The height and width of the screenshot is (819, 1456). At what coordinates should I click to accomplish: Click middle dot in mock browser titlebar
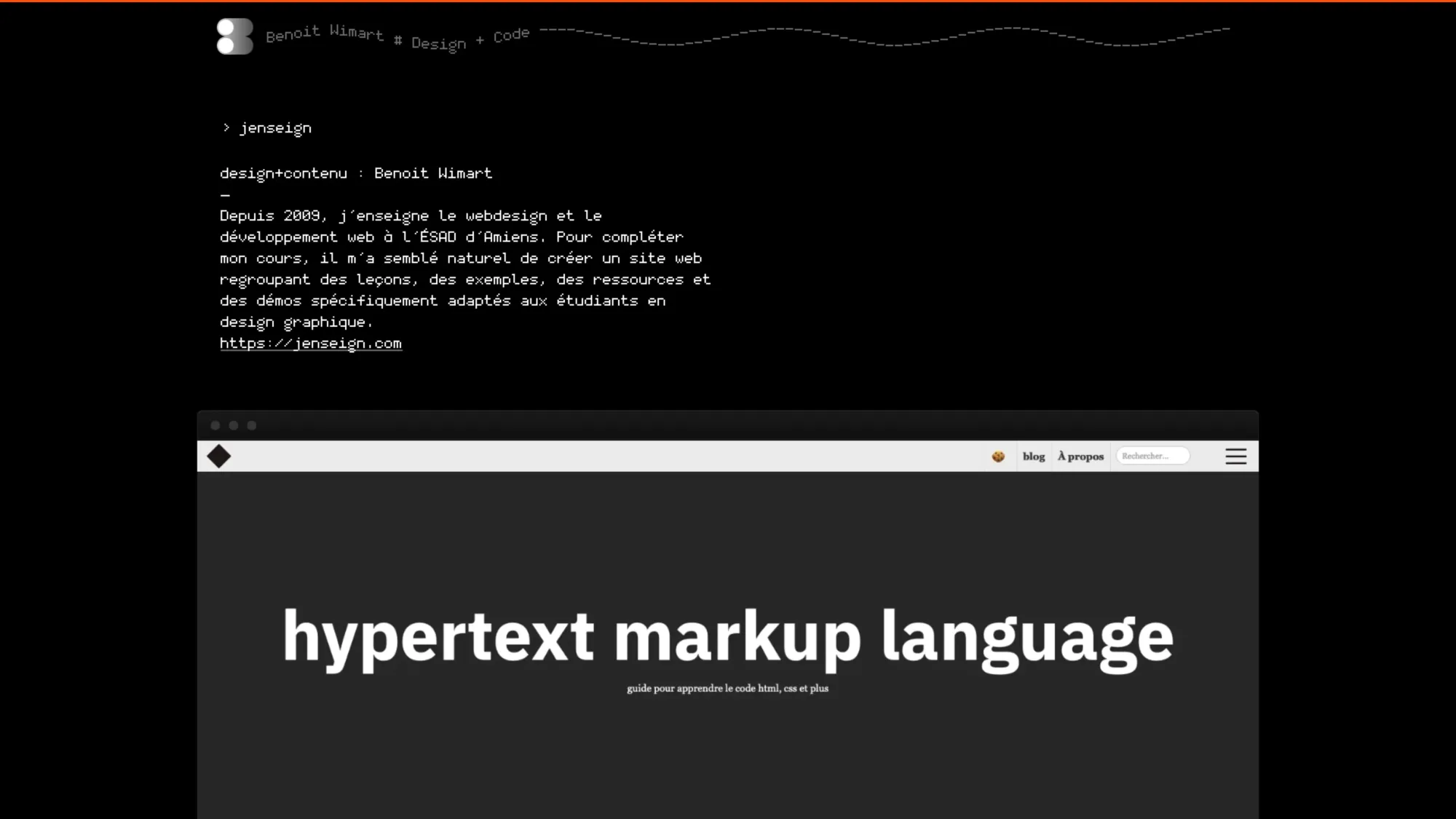pos(234,425)
